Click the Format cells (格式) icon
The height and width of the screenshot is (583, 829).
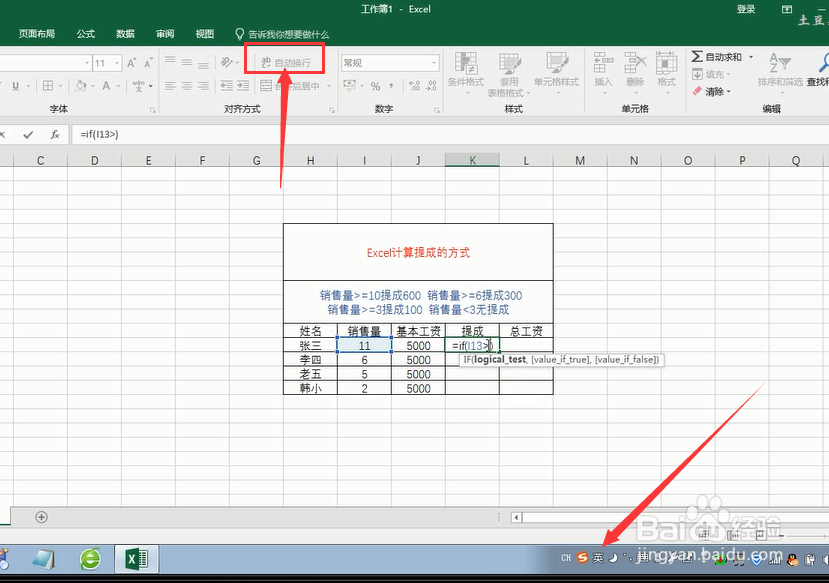point(667,71)
